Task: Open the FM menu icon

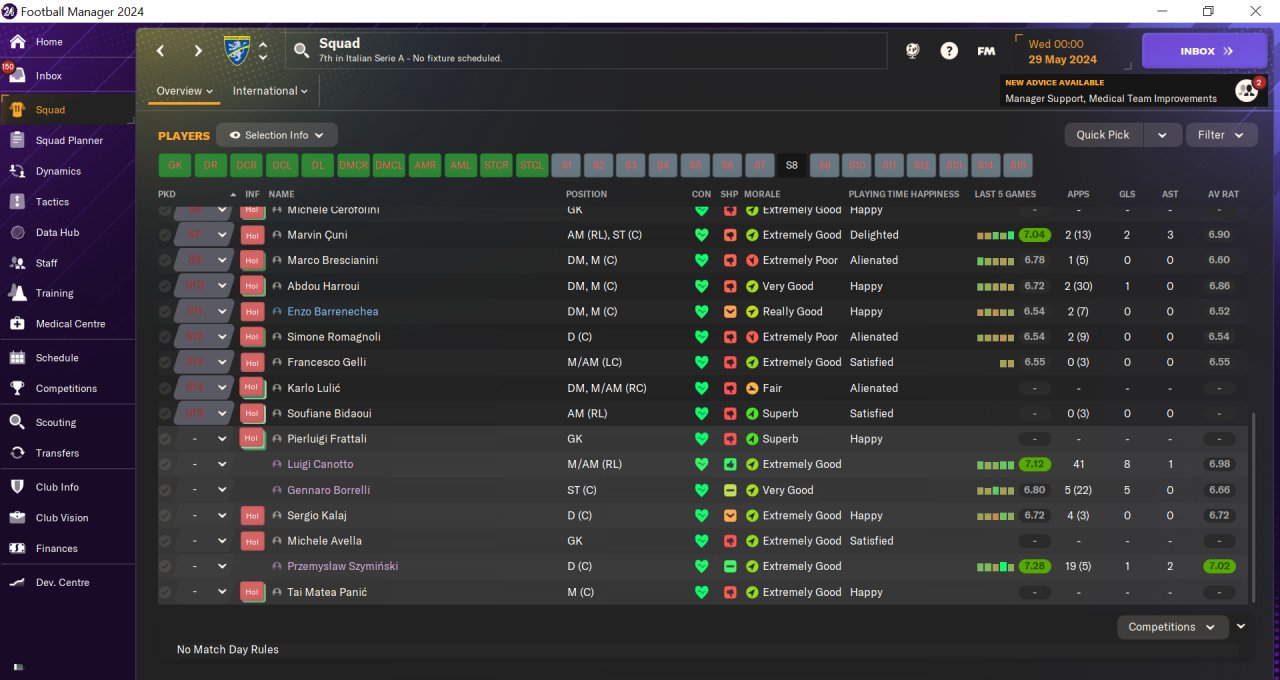Action: click(986, 51)
